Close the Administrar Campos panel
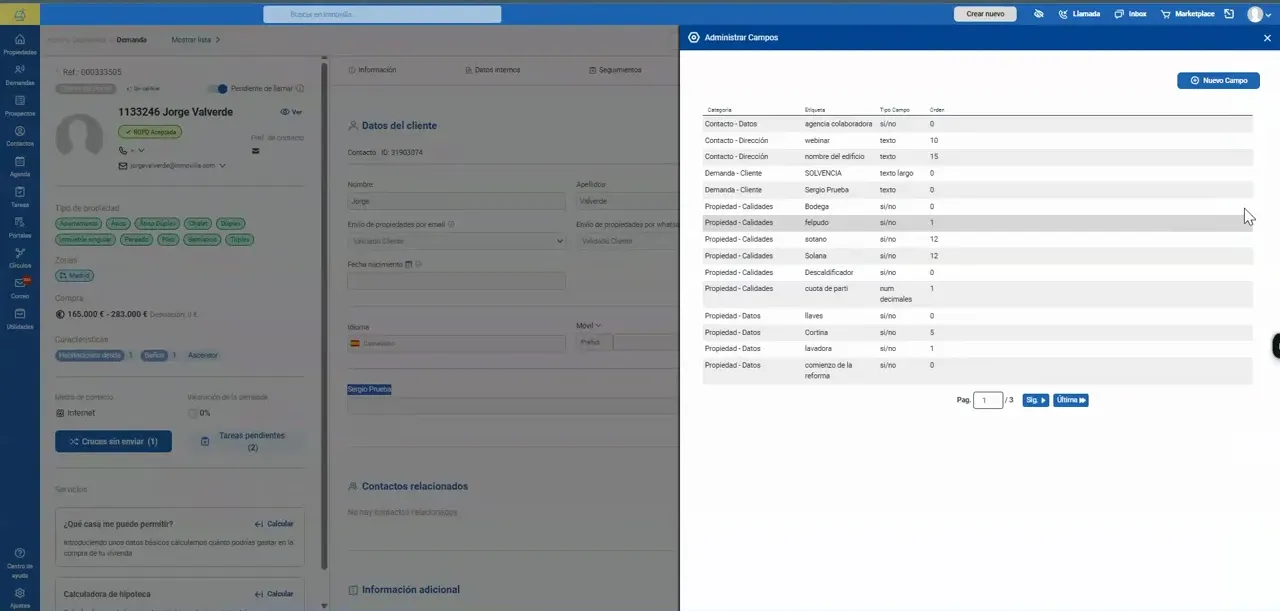 (1267, 38)
